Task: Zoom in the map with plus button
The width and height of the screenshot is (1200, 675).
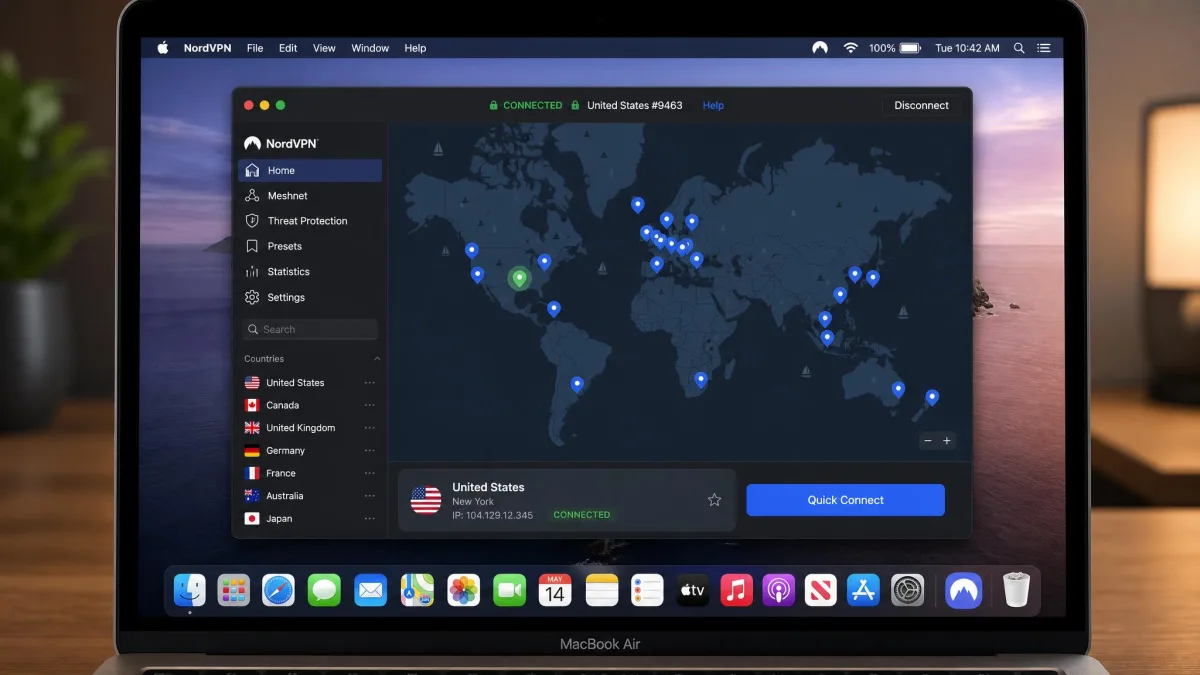Action: [x=947, y=441]
